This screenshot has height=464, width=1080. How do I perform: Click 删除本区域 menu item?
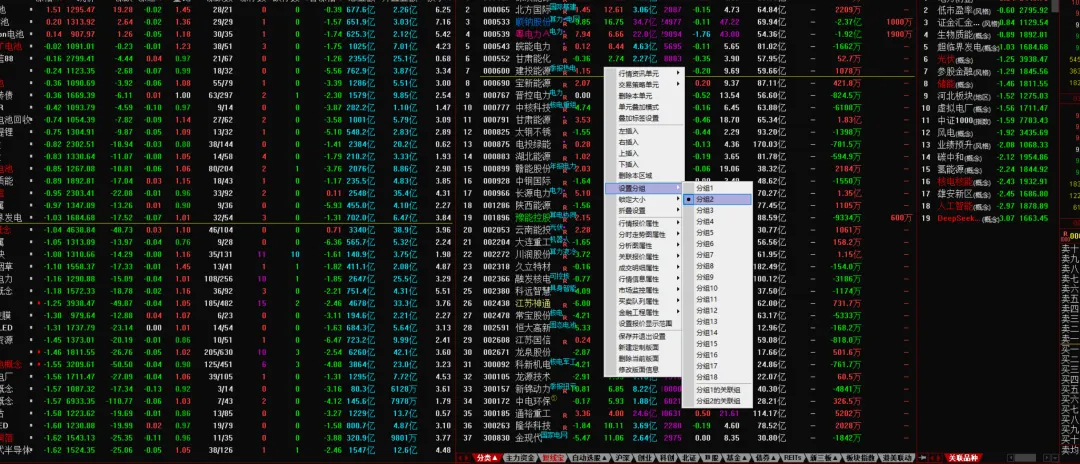[644, 175]
